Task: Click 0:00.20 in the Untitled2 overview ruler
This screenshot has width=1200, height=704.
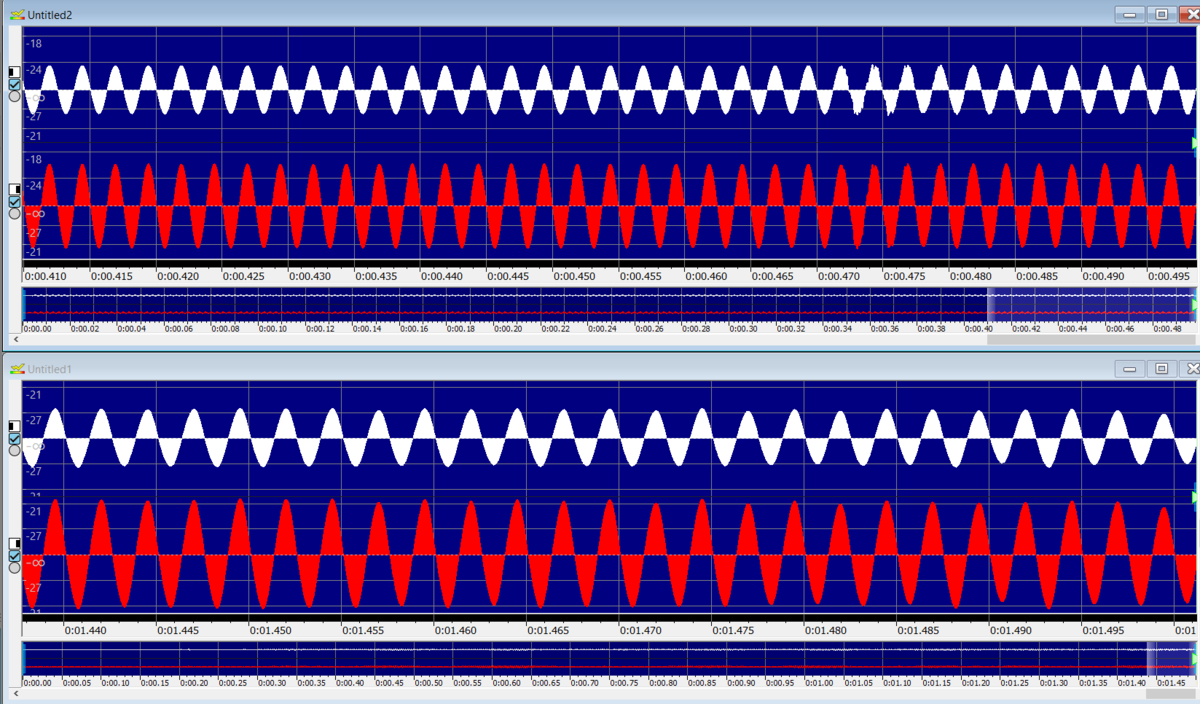Action: click(508, 328)
